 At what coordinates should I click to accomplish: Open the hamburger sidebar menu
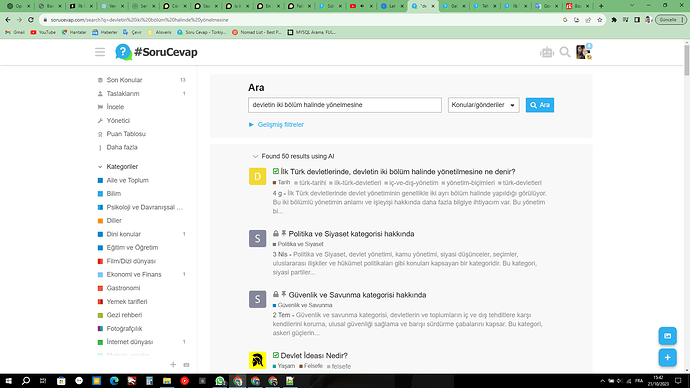tap(100, 52)
